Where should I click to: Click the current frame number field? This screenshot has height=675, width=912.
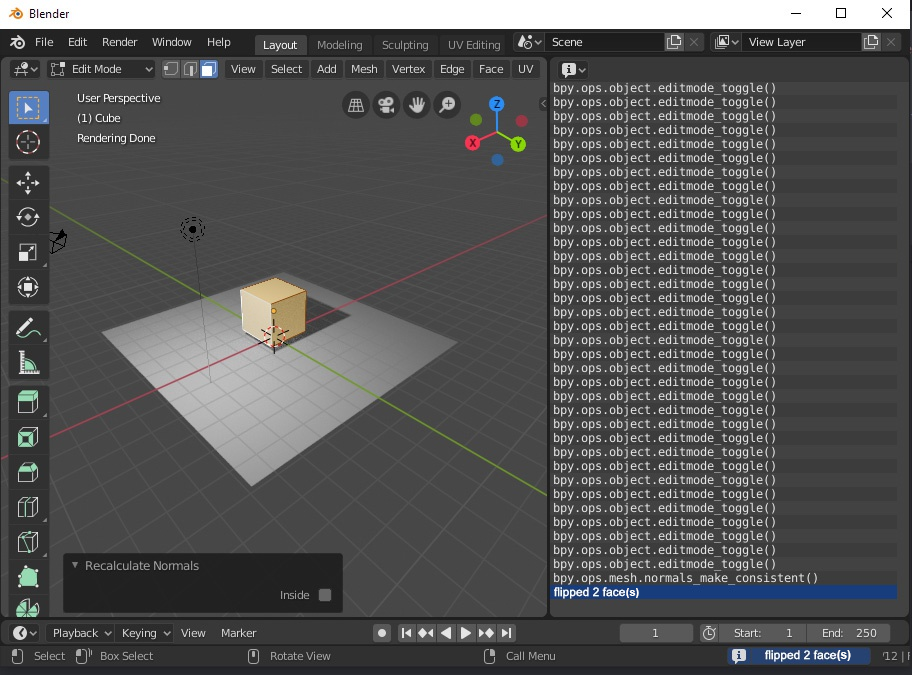(656, 633)
